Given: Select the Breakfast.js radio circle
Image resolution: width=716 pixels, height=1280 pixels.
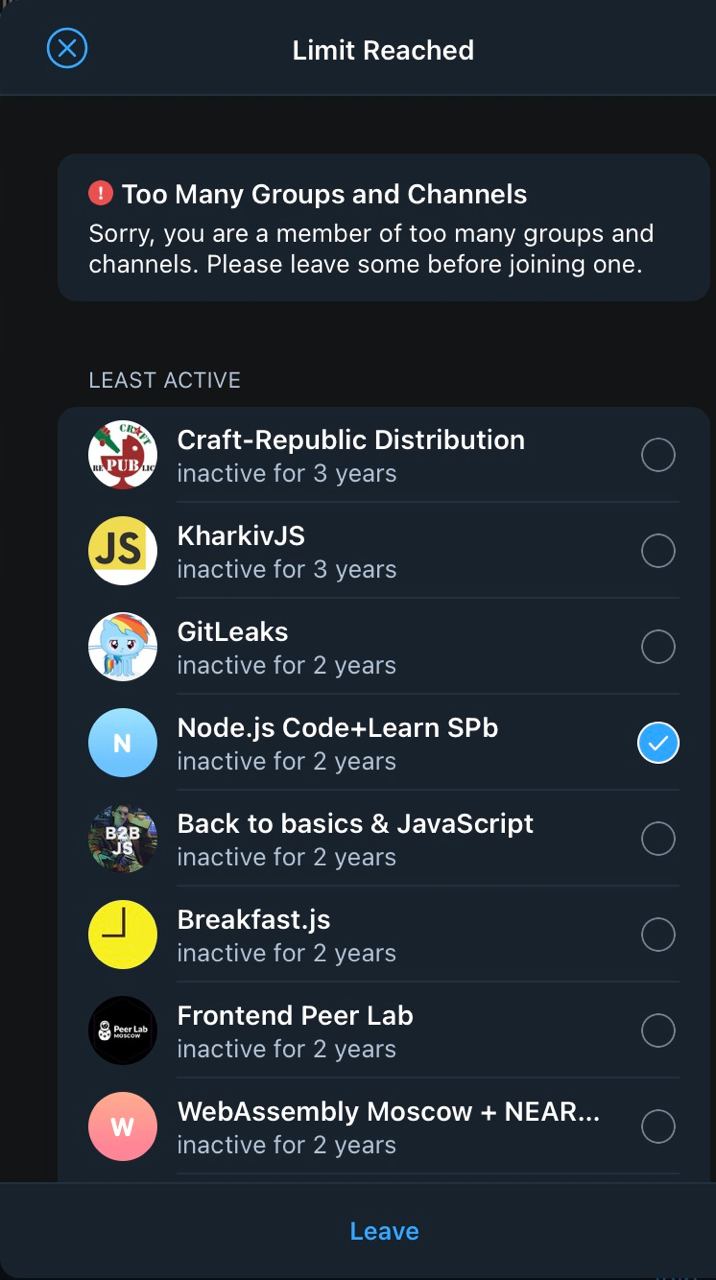Looking at the screenshot, I should [658, 935].
